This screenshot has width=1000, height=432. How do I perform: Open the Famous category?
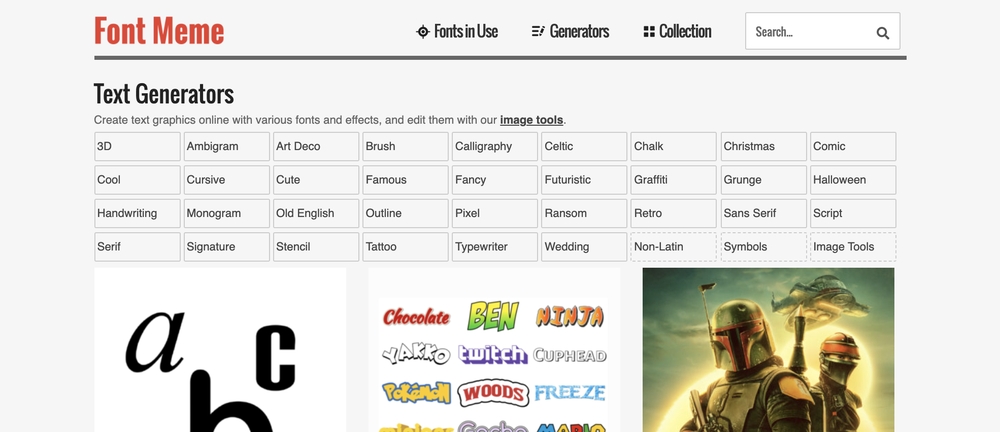pyautogui.click(x=405, y=180)
